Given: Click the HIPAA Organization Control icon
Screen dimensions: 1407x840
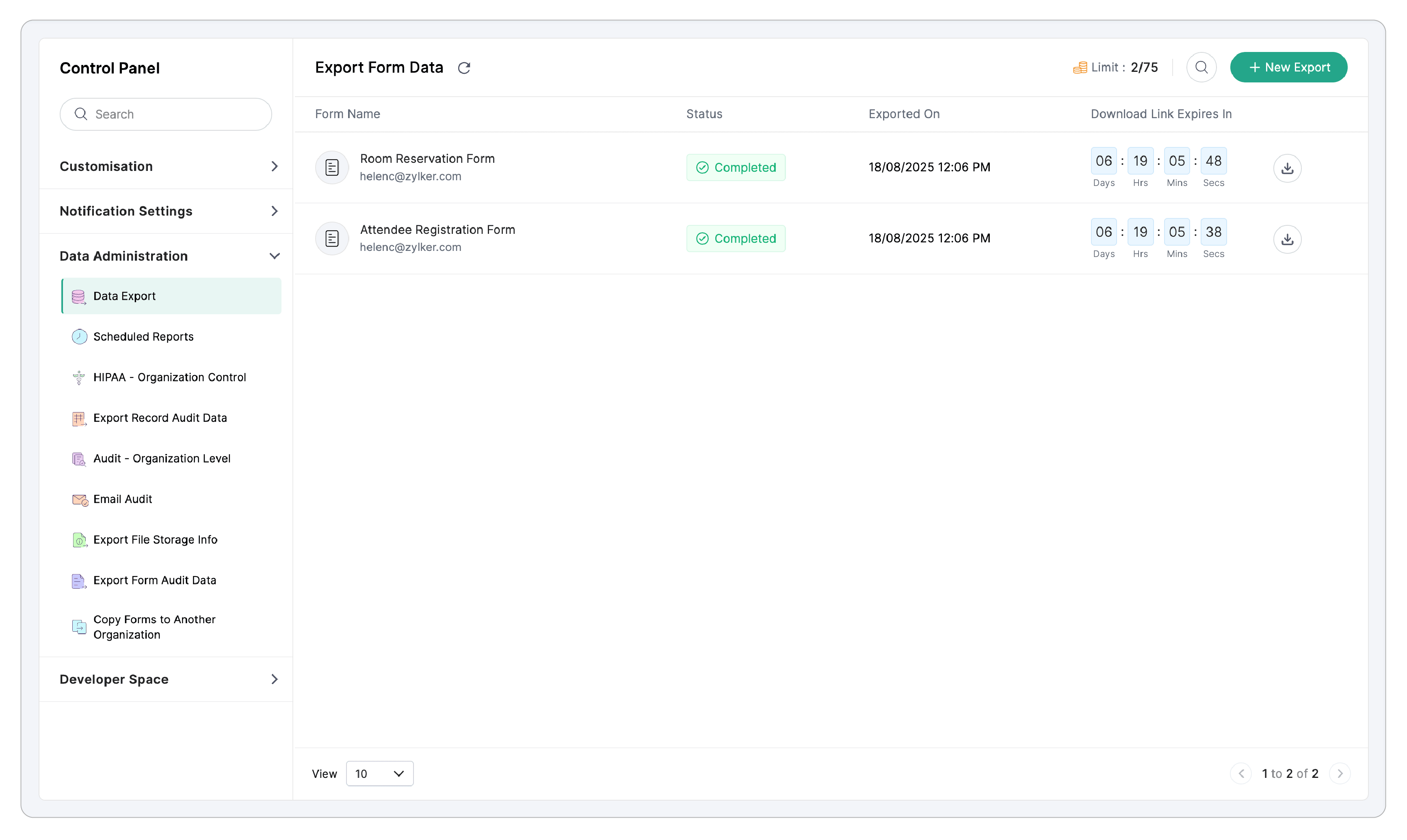Looking at the screenshot, I should [79, 378].
